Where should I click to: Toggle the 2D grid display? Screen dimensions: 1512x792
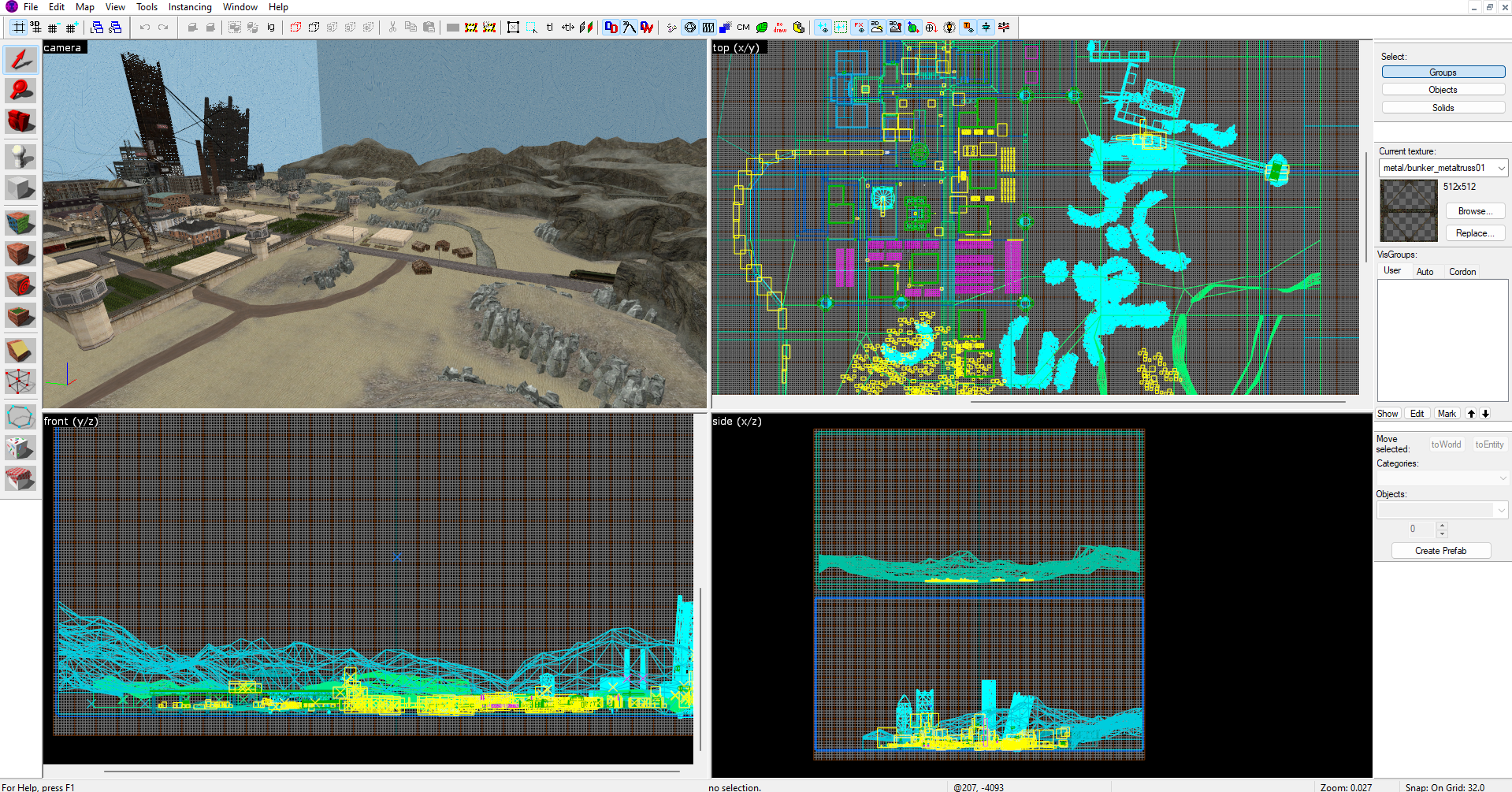[x=18, y=28]
